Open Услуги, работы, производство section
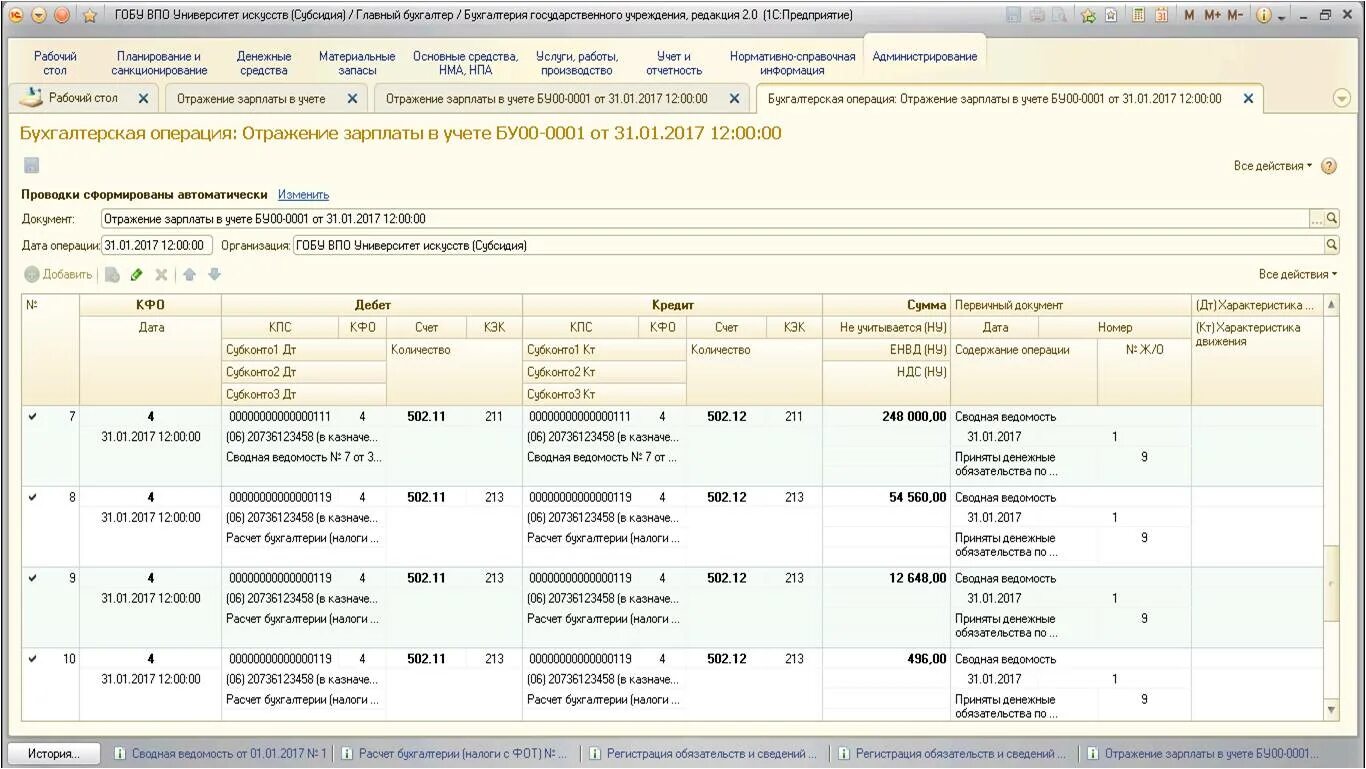 [x=577, y=63]
